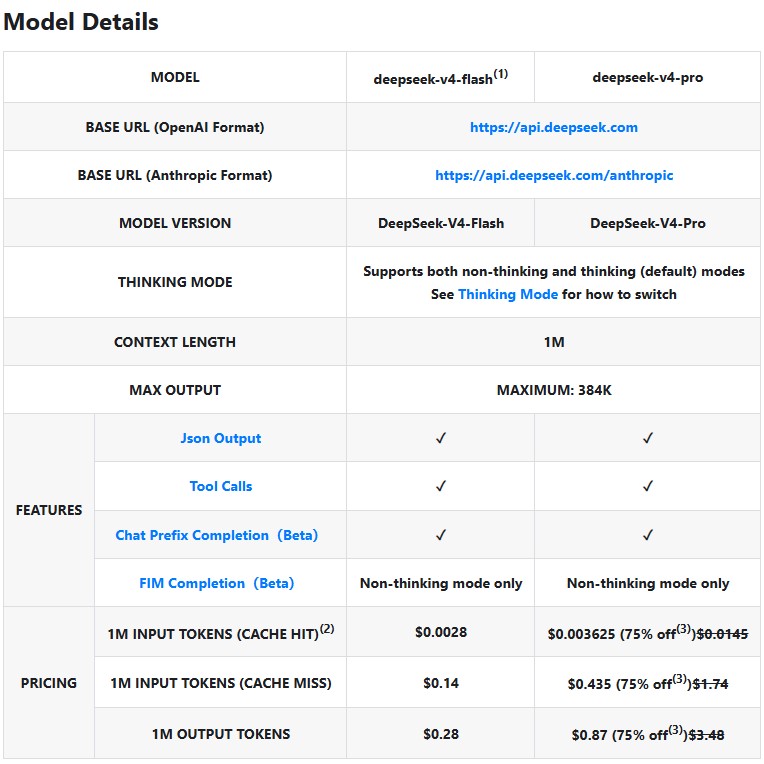Click the Json Output checkmark for deepseek-v4-flash
764x764 pixels.
(x=440, y=438)
